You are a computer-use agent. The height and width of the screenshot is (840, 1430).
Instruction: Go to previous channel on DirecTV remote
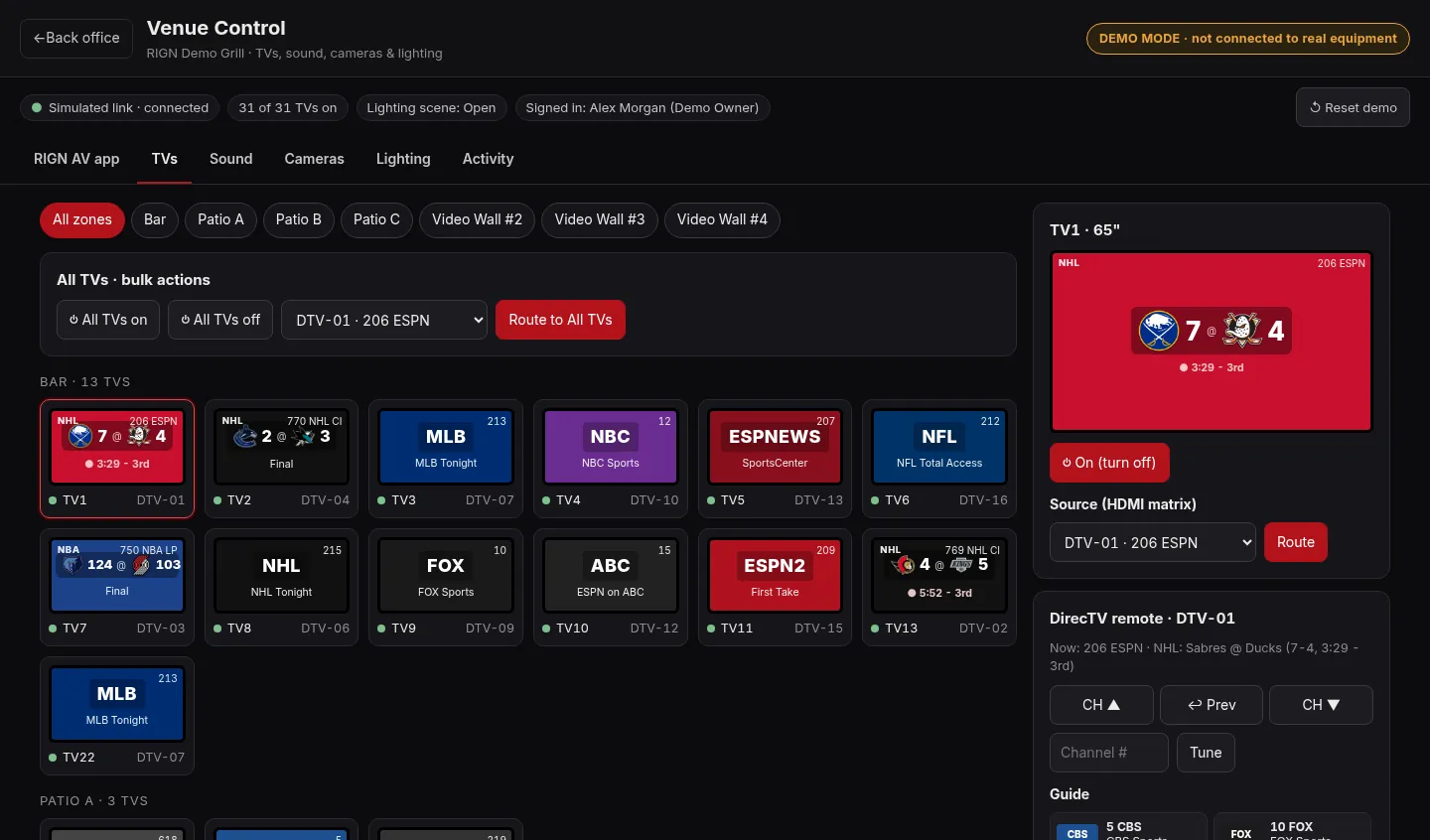[x=1212, y=705]
